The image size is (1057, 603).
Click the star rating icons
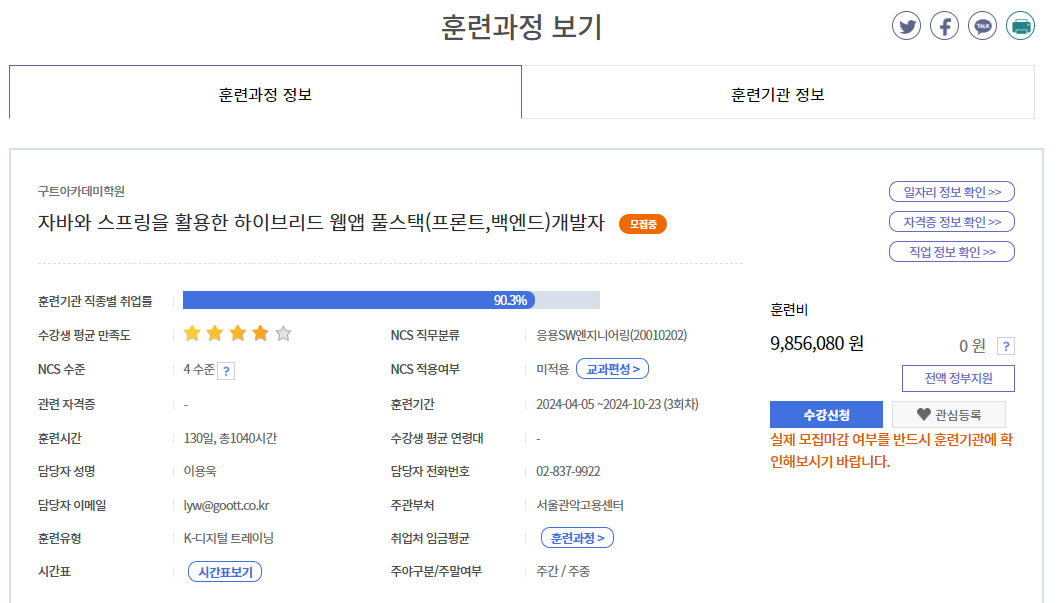(237, 334)
